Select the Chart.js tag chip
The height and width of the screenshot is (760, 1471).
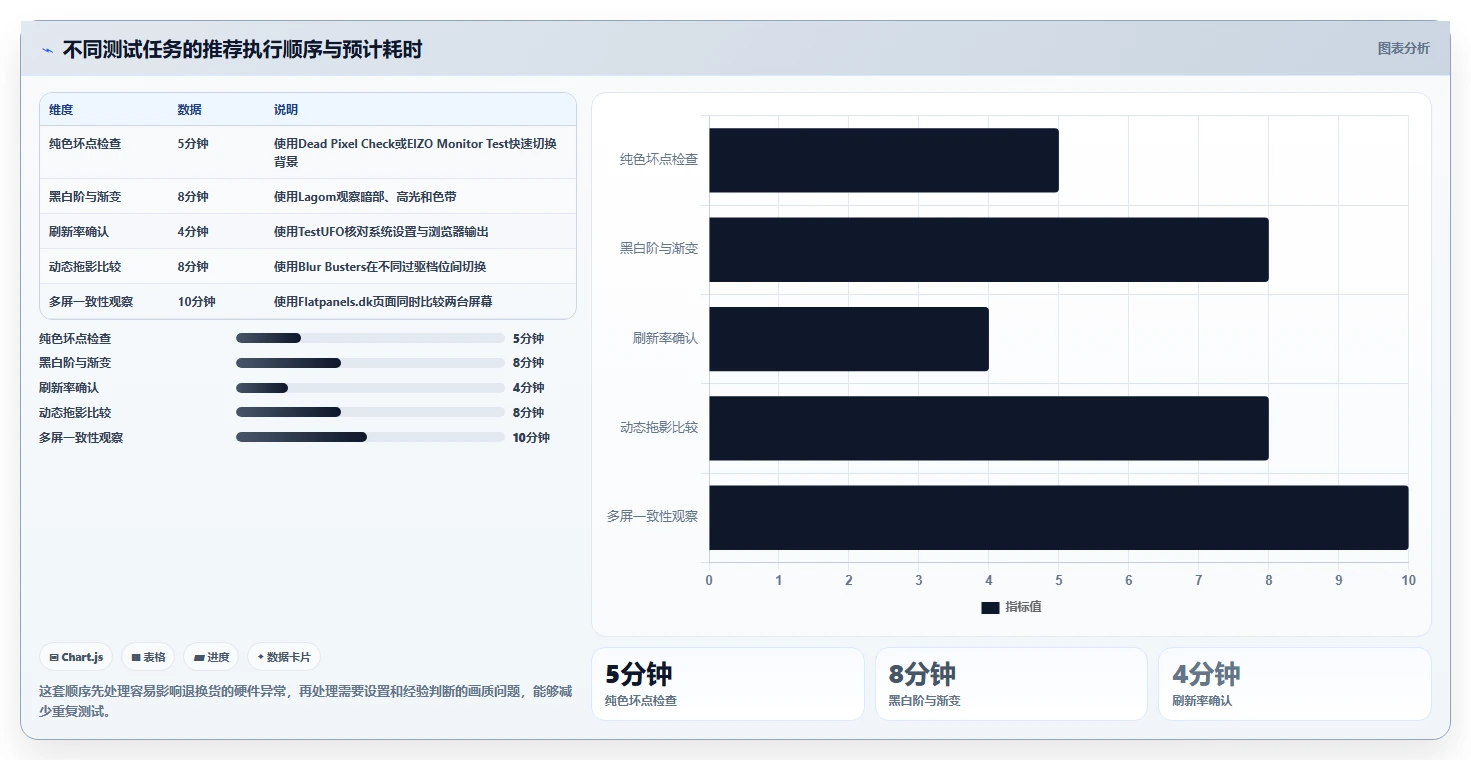coord(76,657)
